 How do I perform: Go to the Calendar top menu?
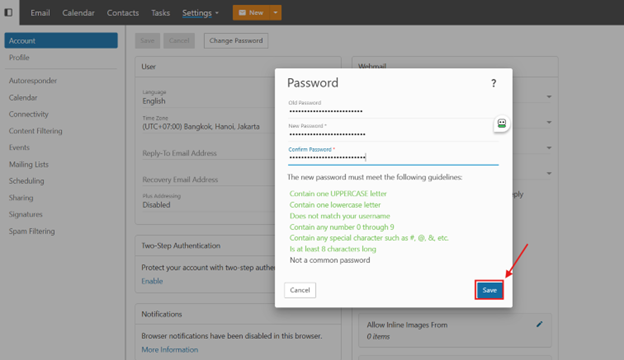78,13
